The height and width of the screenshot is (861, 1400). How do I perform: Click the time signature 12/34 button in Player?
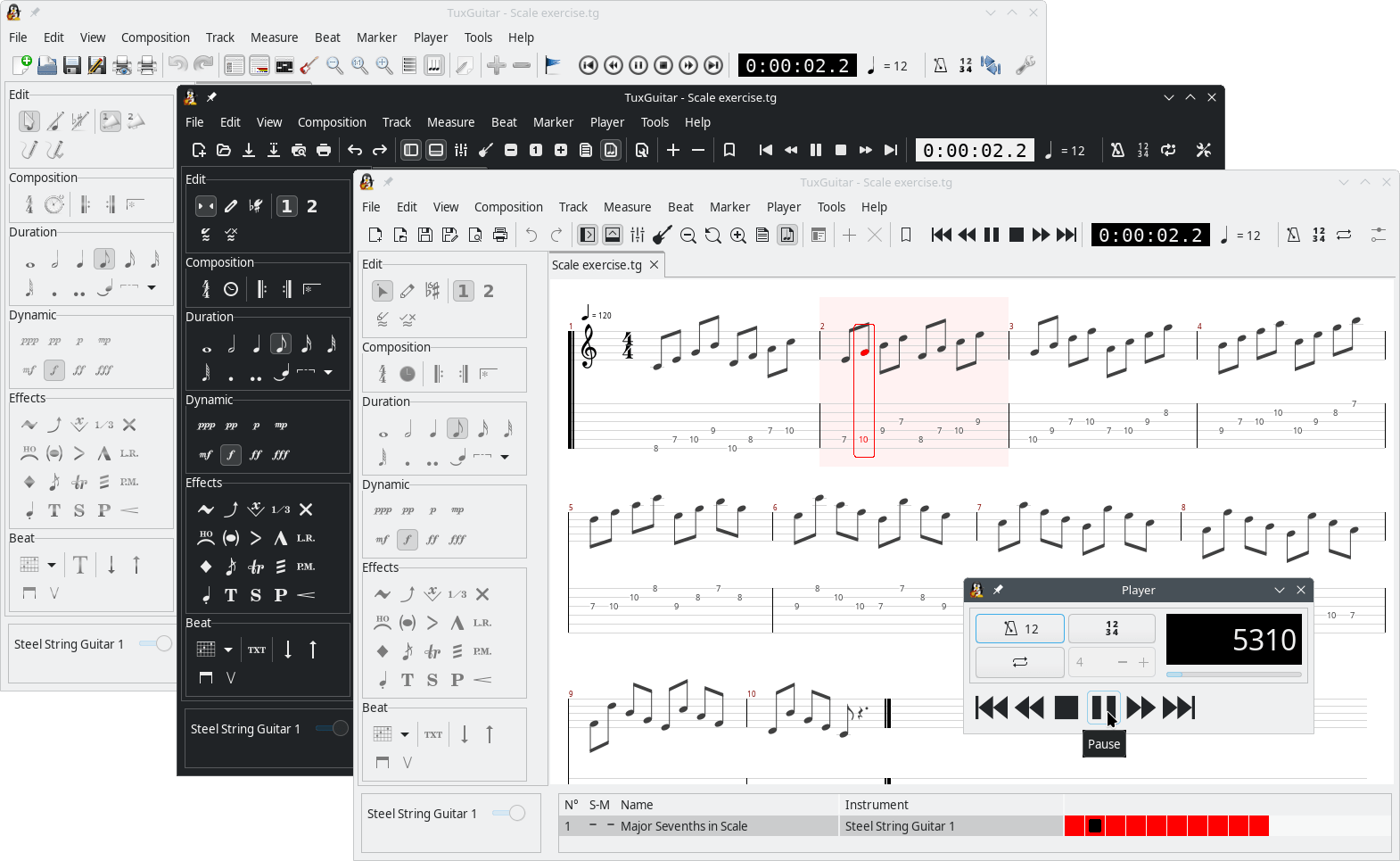pos(1112,628)
